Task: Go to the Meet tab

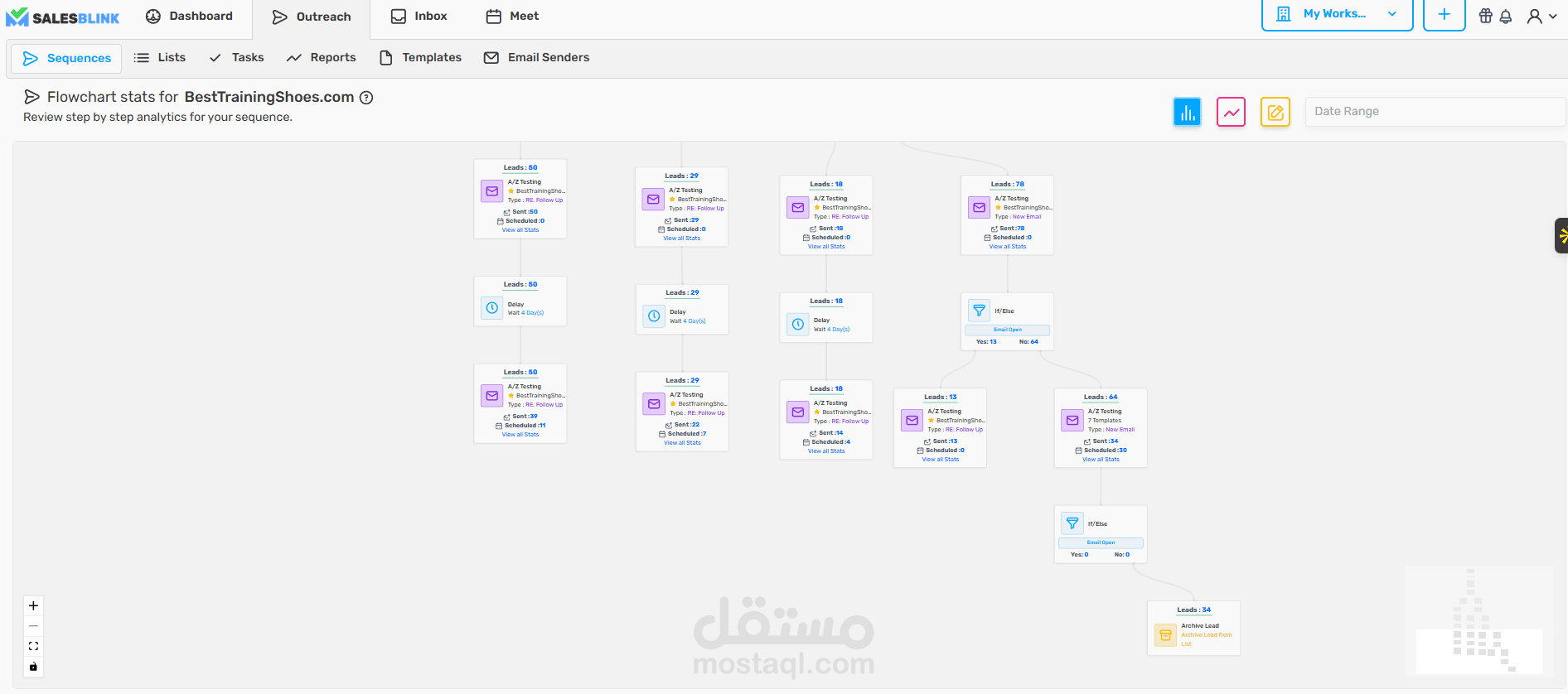Action: 512,17
